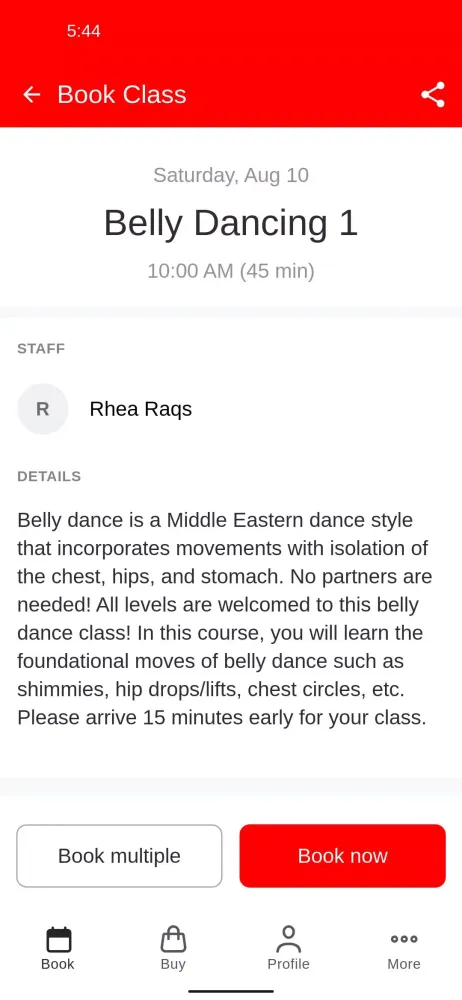Click the Book now button
Image resolution: width=462 pixels, height=1000 pixels.
tap(343, 856)
